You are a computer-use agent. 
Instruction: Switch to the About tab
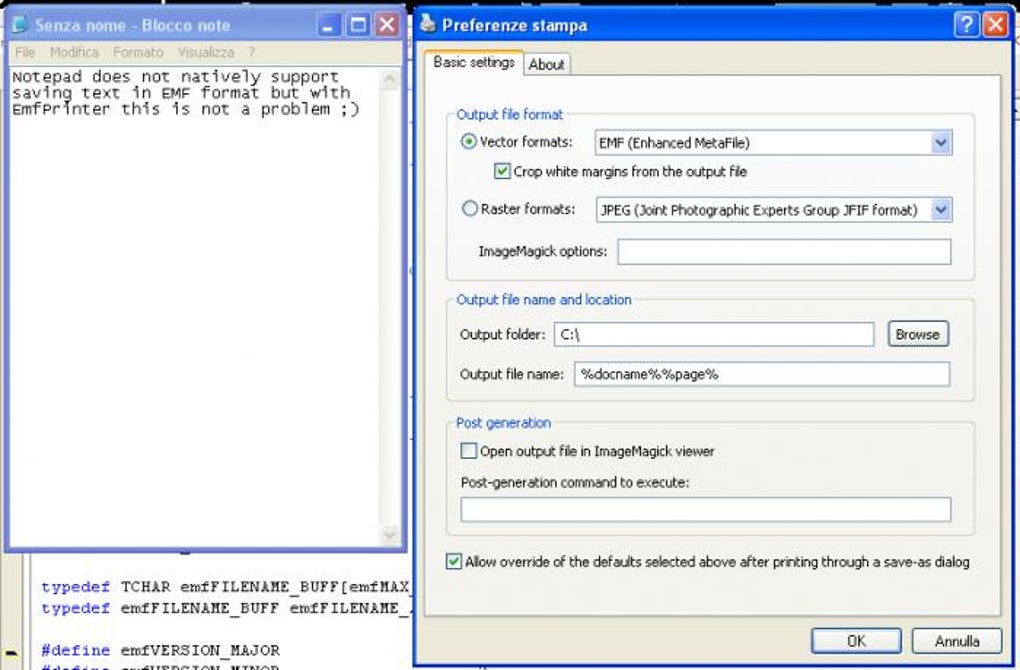pyautogui.click(x=546, y=64)
